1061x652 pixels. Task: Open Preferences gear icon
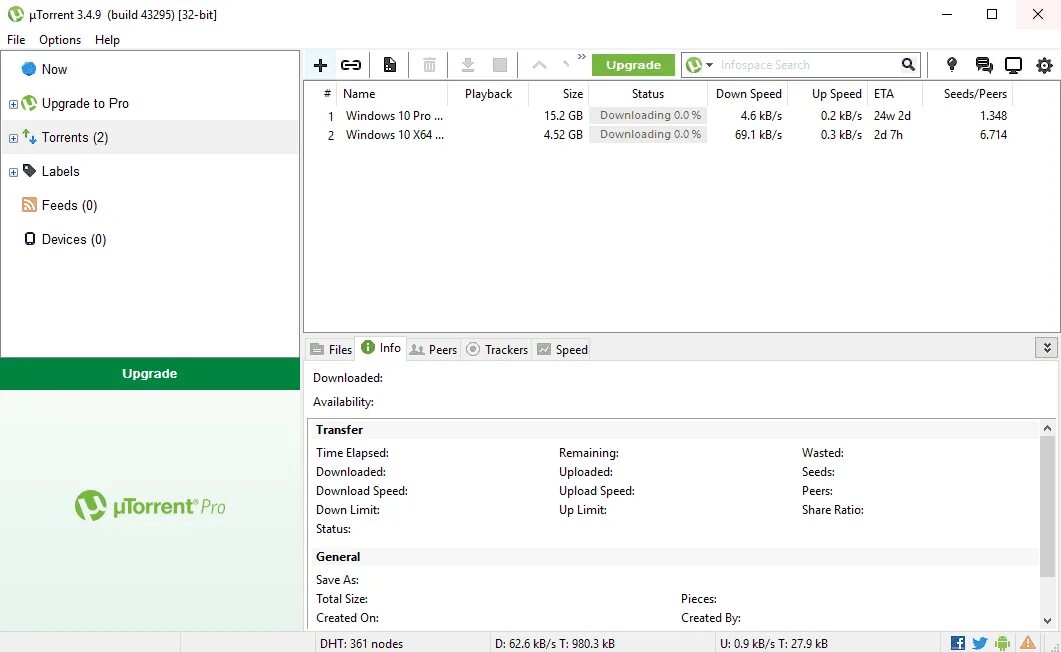(1044, 65)
